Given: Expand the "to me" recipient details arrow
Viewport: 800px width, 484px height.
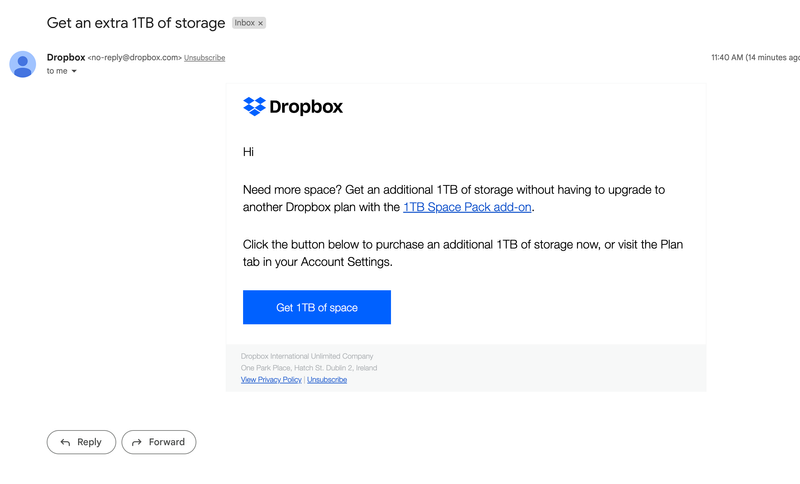Looking at the screenshot, I should click(74, 72).
